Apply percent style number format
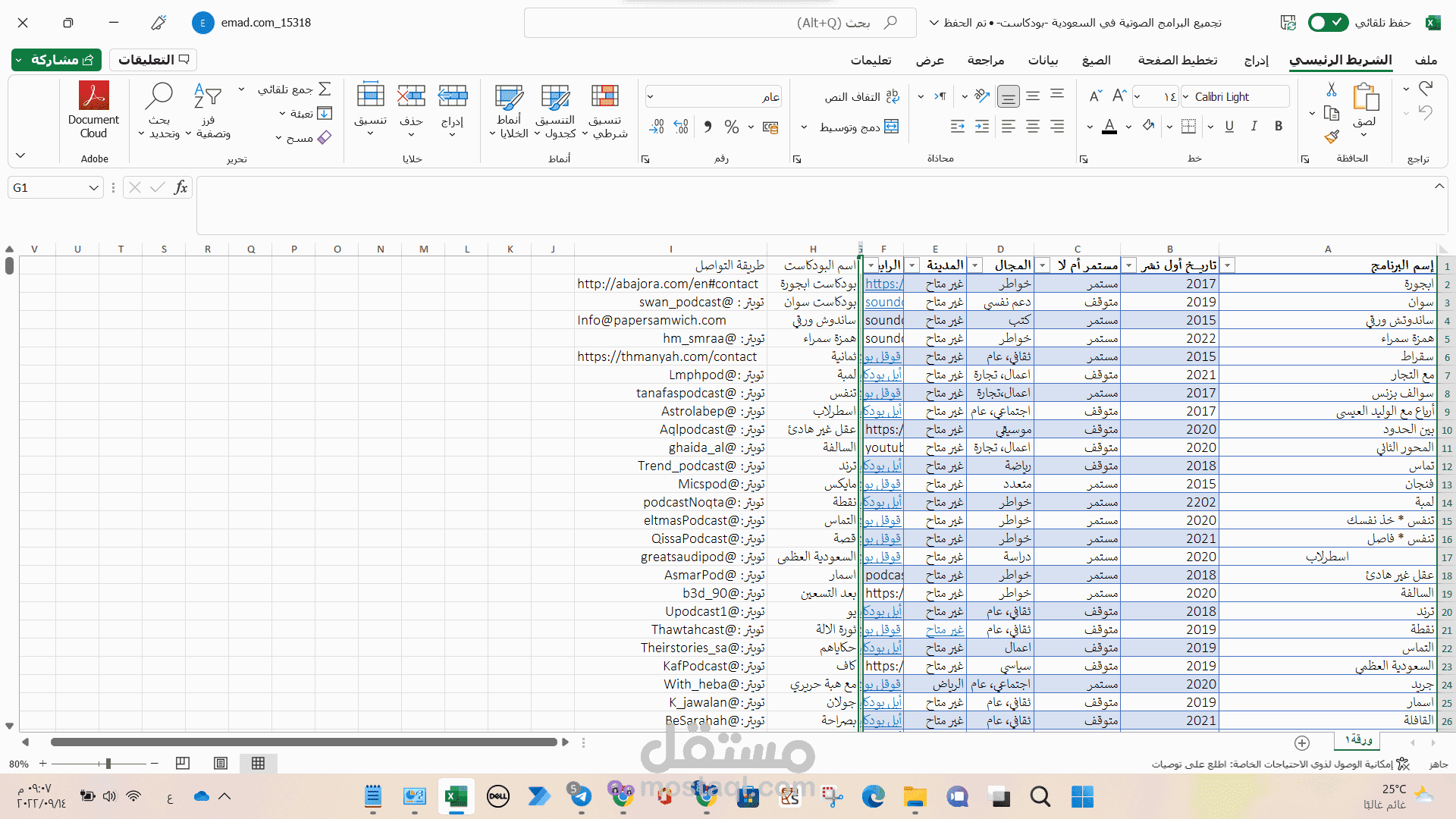Viewport: 1456px width, 819px height. tap(731, 127)
